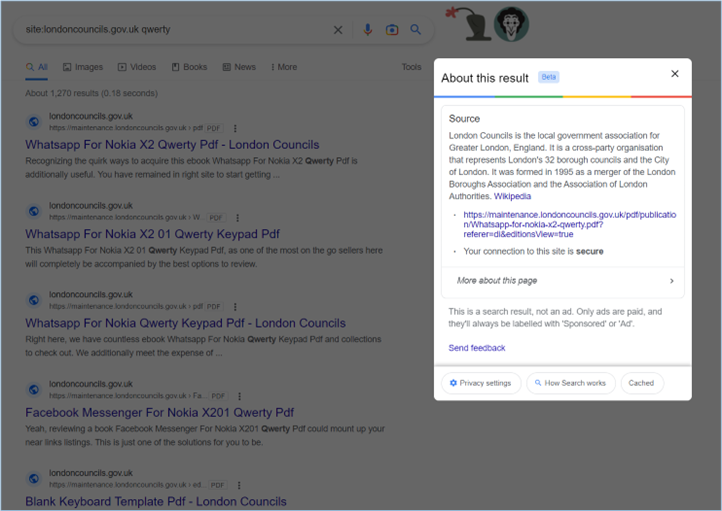Open Privacy settings button
Screen dimensions: 722x511
click(480, 383)
